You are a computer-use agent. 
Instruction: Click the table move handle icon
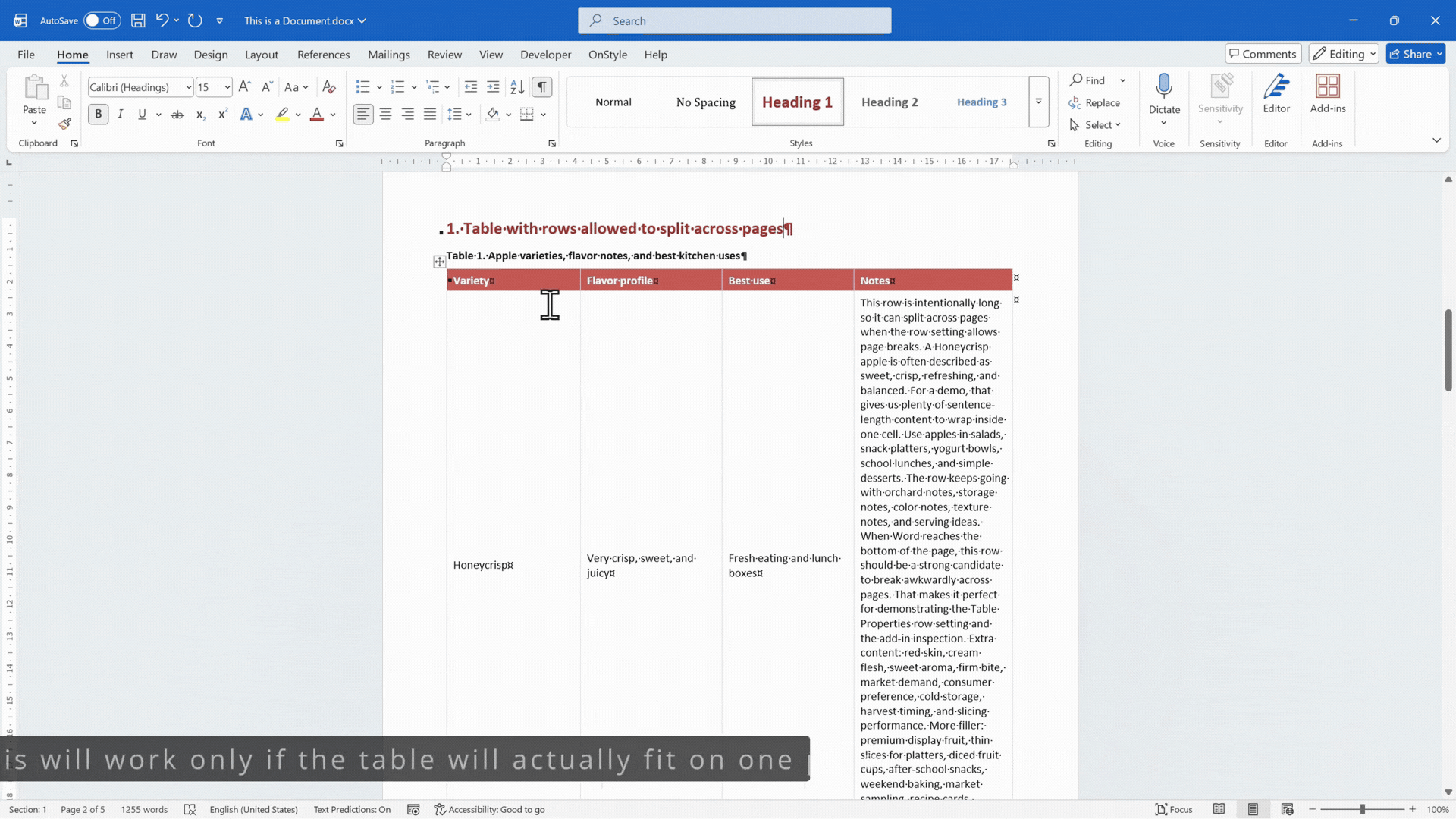click(x=439, y=262)
